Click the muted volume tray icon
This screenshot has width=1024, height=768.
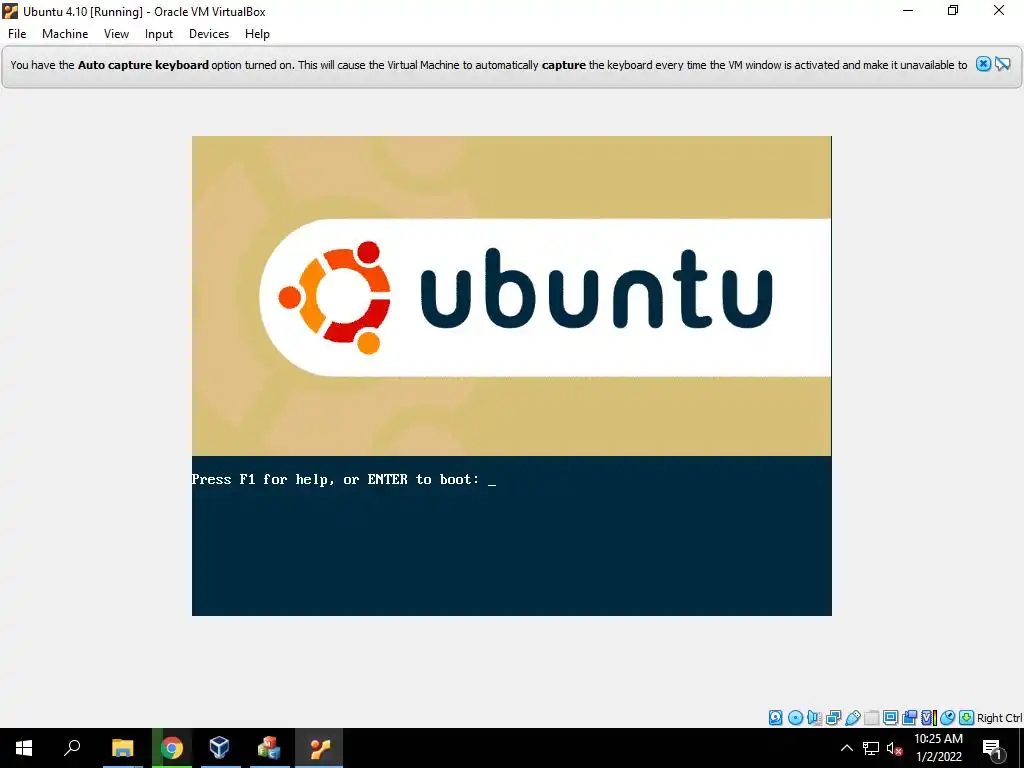tap(894, 748)
